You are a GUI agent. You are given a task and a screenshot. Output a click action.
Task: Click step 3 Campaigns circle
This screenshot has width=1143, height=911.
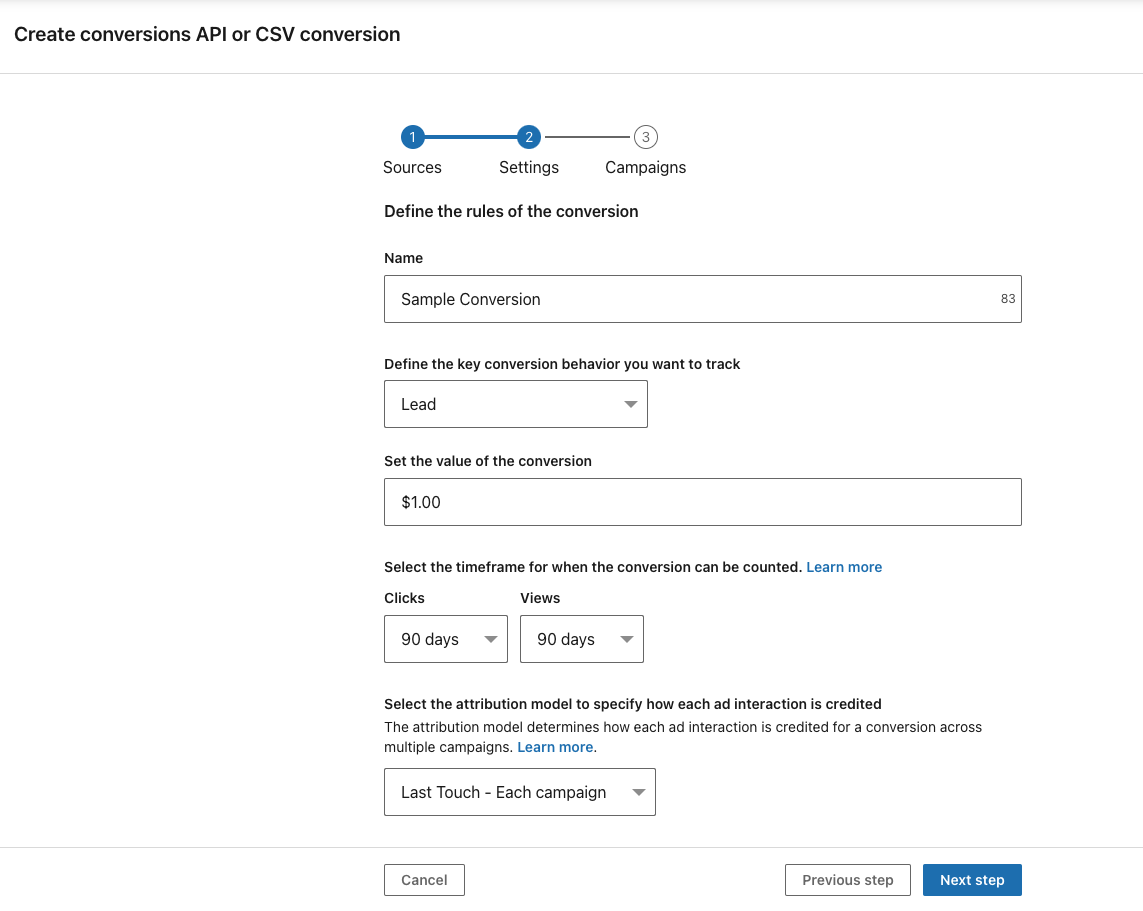pyautogui.click(x=645, y=137)
